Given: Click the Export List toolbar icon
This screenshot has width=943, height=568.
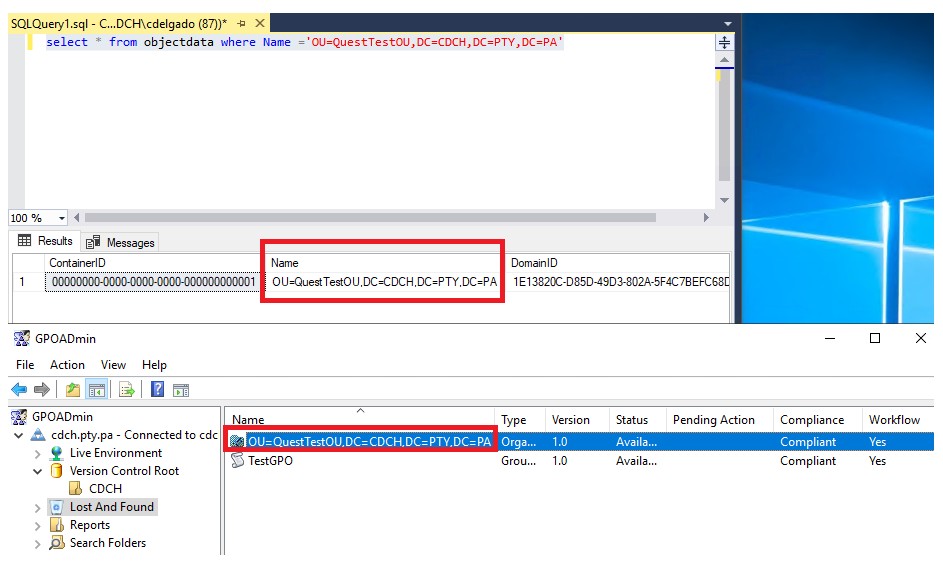Looking at the screenshot, I should 126,390.
